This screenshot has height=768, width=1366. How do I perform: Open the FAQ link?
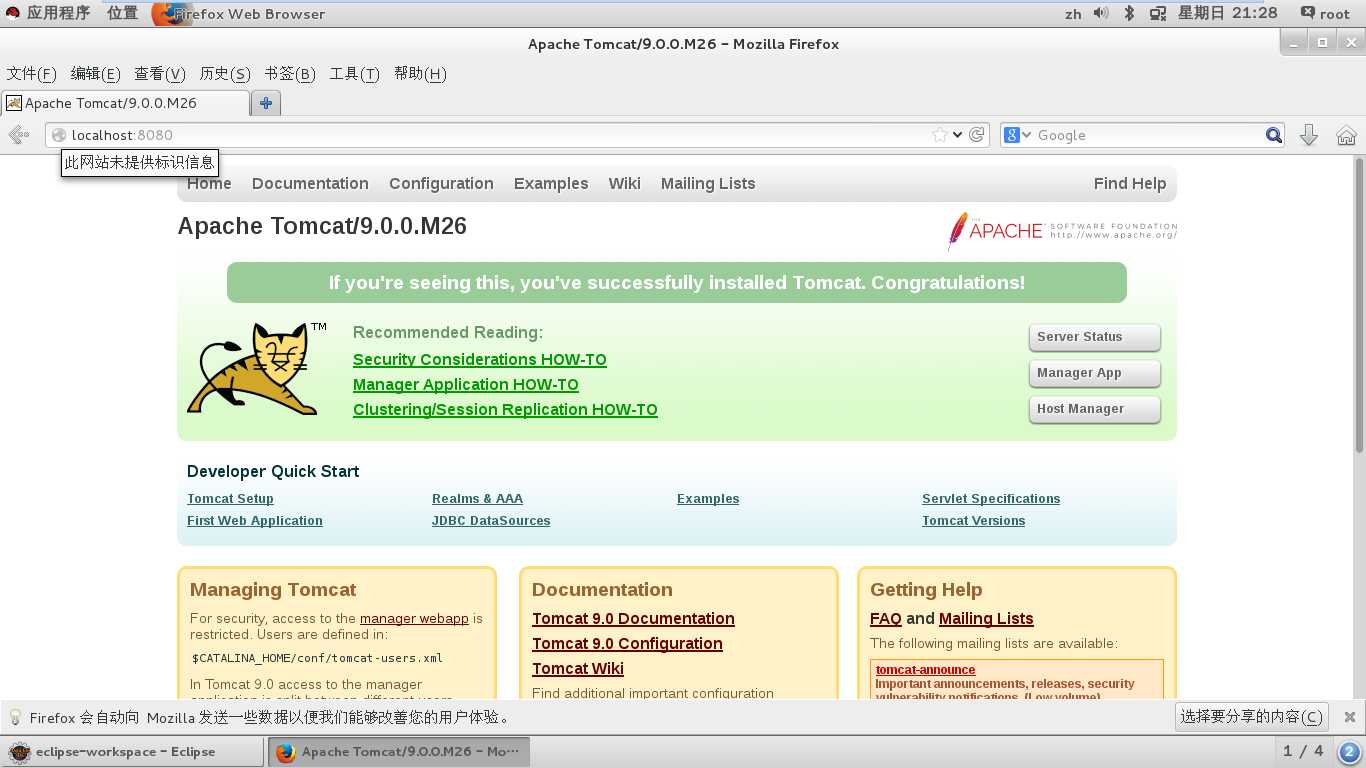pyautogui.click(x=886, y=618)
